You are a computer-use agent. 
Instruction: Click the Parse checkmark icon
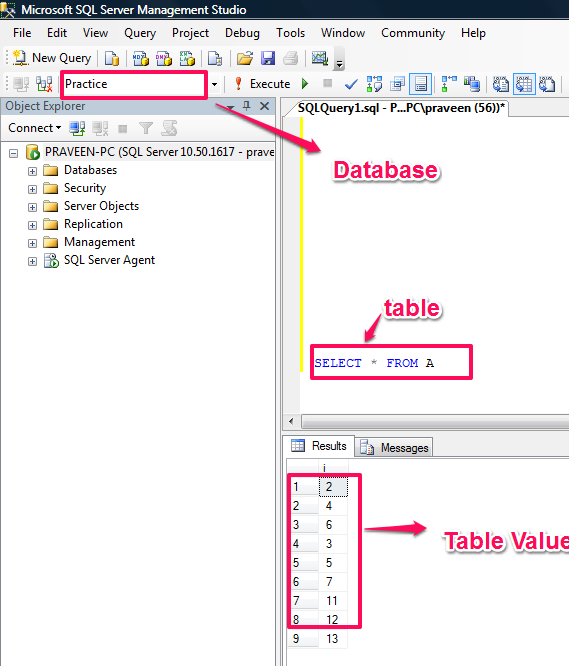(351, 84)
